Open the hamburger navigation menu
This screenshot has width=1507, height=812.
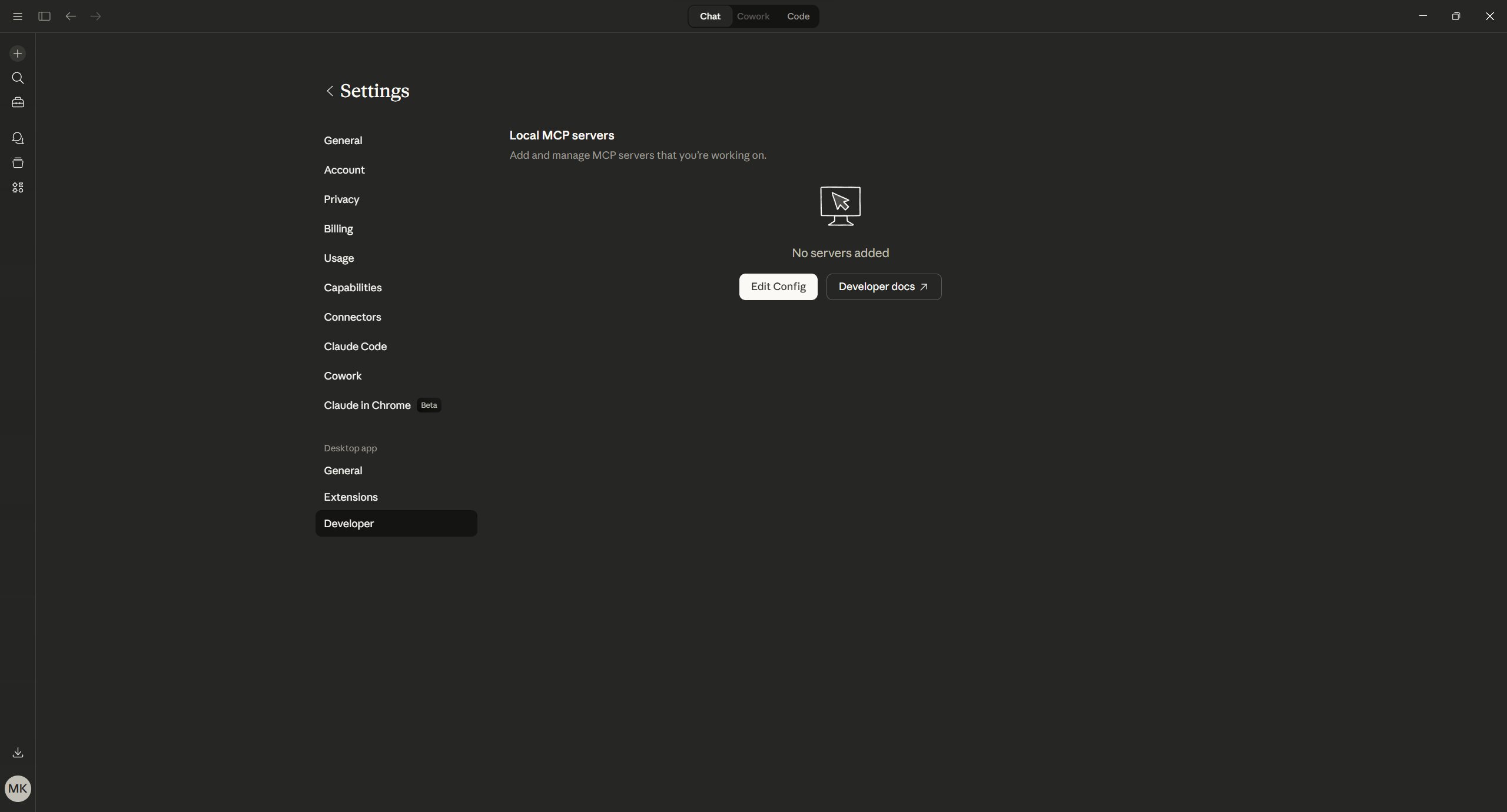[17, 16]
